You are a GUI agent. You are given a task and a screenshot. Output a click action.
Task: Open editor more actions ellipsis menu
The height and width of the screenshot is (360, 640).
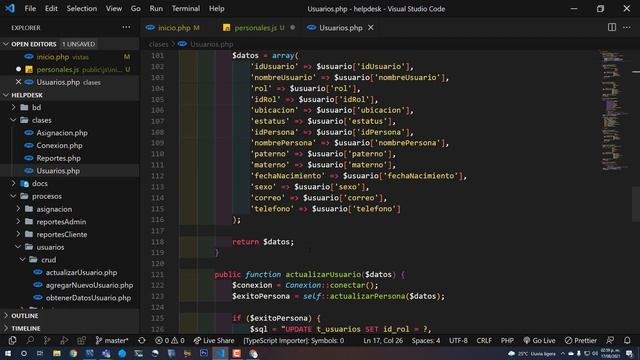627,27
